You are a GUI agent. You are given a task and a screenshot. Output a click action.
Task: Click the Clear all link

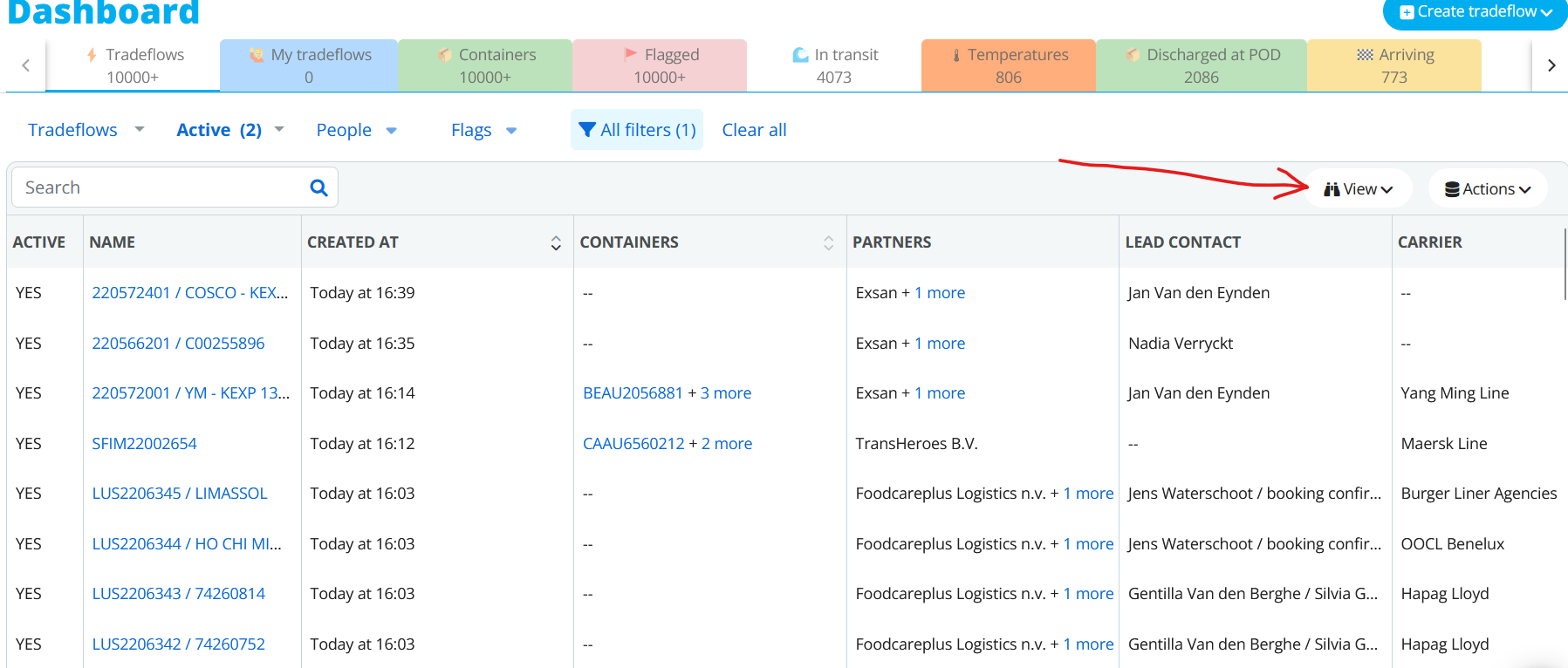754,130
